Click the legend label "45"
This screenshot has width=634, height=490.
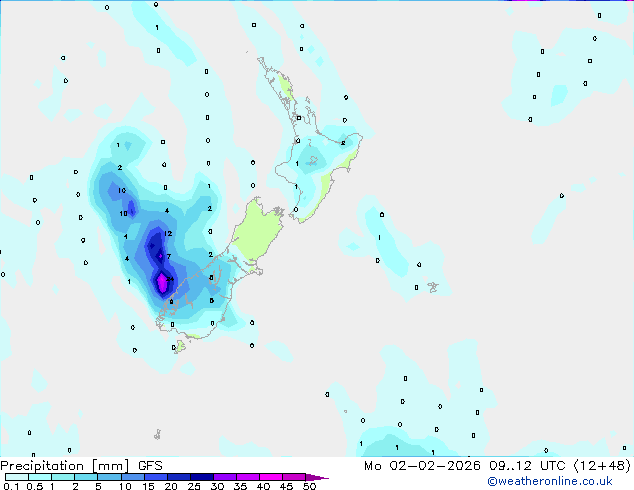pyautogui.click(x=286, y=486)
